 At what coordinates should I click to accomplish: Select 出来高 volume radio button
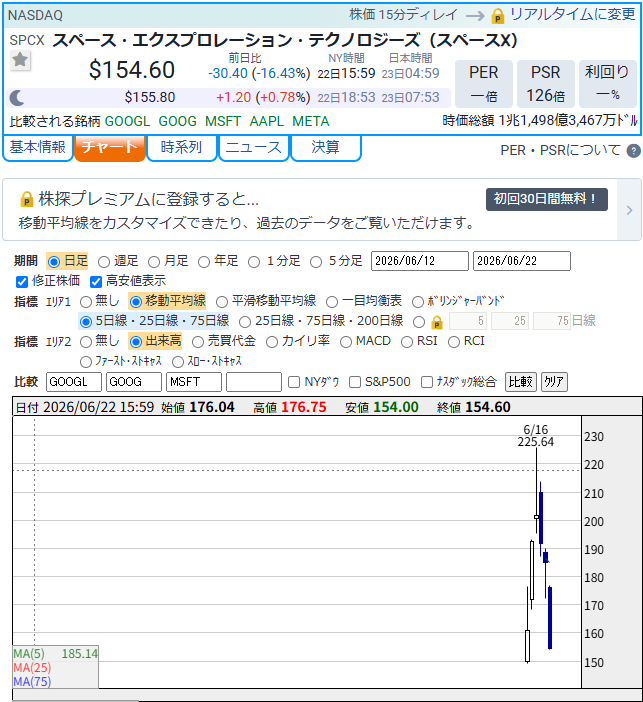click(135, 342)
